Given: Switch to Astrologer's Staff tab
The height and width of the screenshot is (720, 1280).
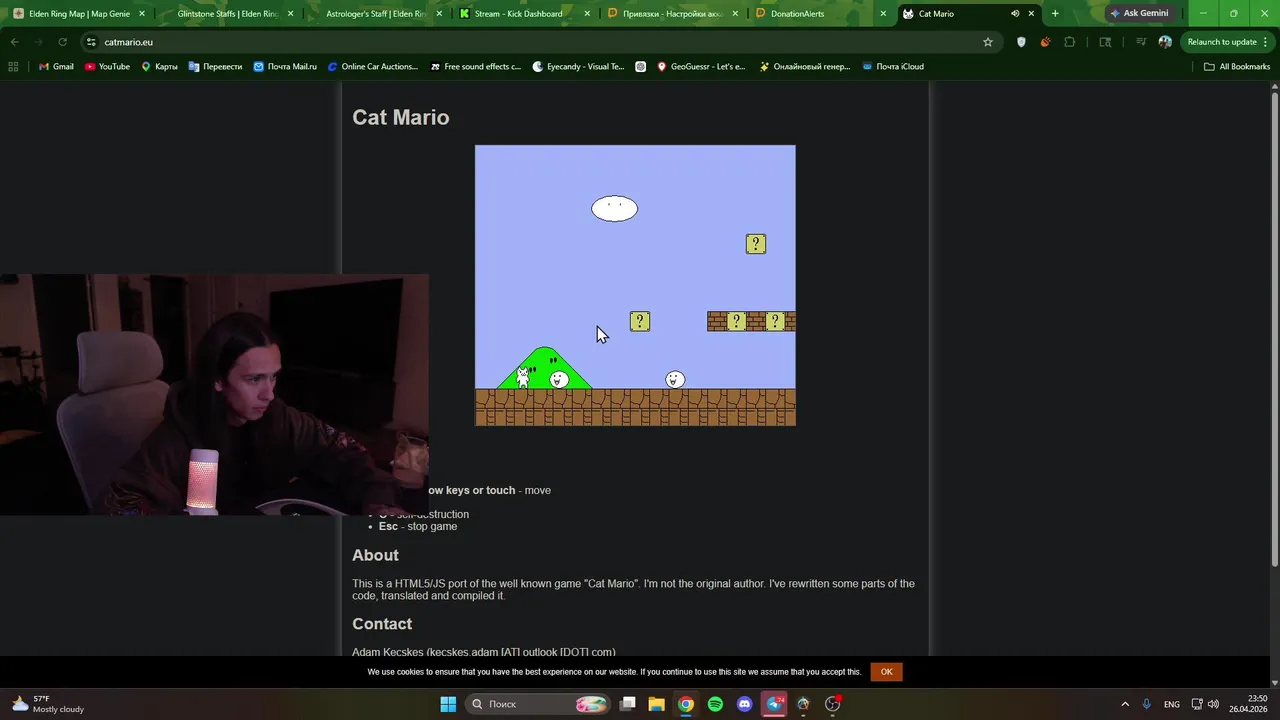Looking at the screenshot, I should (376, 14).
